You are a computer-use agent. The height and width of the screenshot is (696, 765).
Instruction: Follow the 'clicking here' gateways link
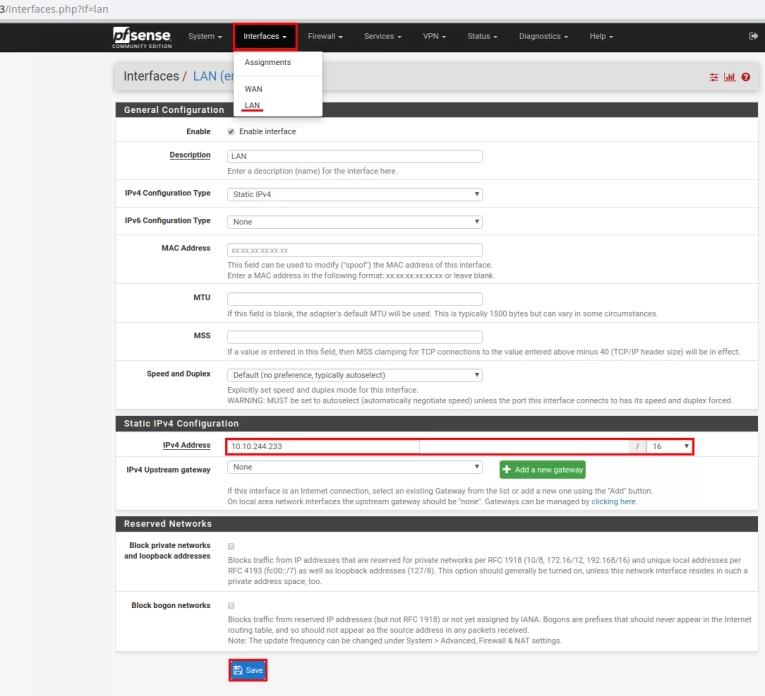click(613, 502)
